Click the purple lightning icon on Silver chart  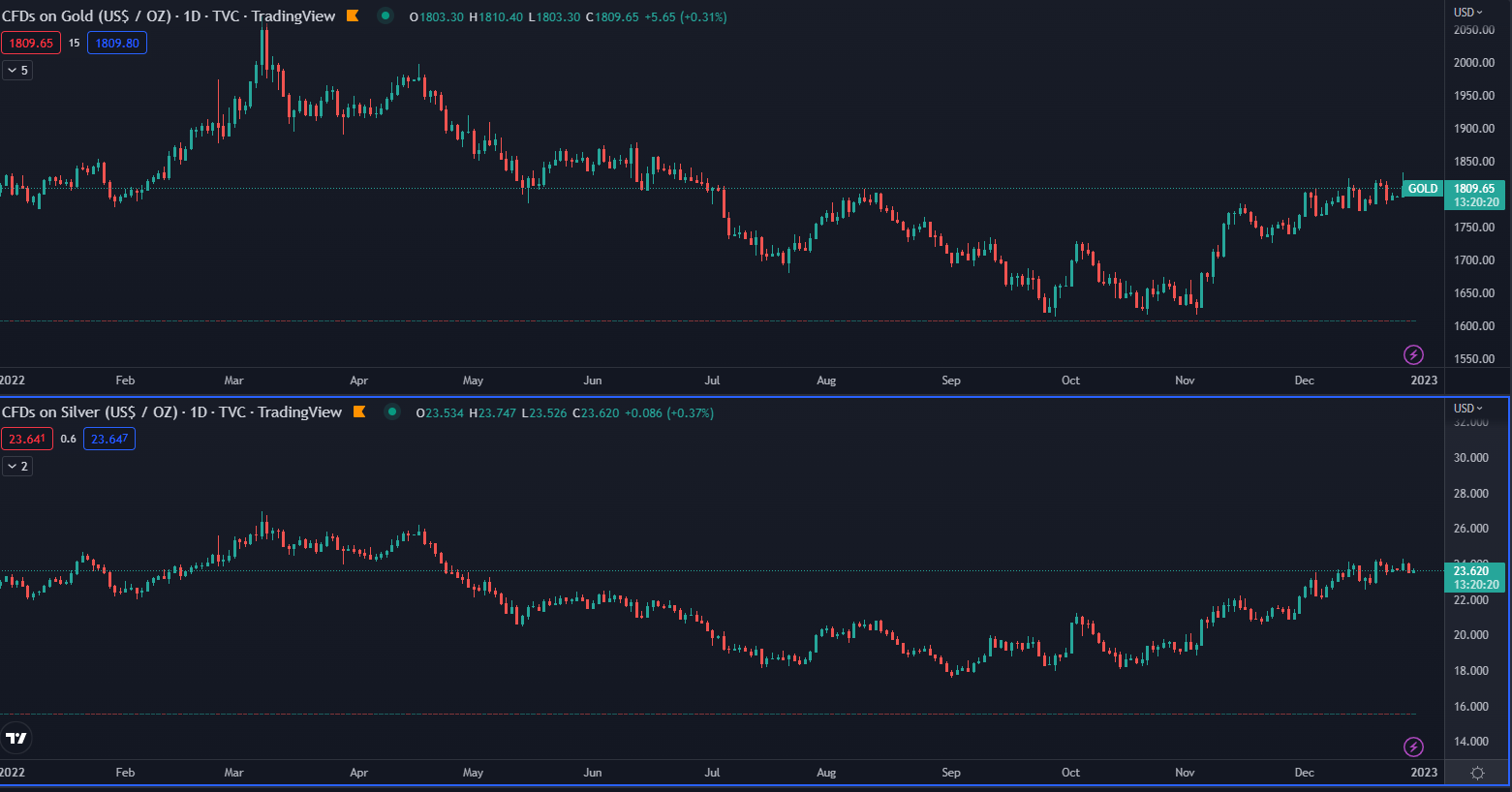click(1413, 746)
